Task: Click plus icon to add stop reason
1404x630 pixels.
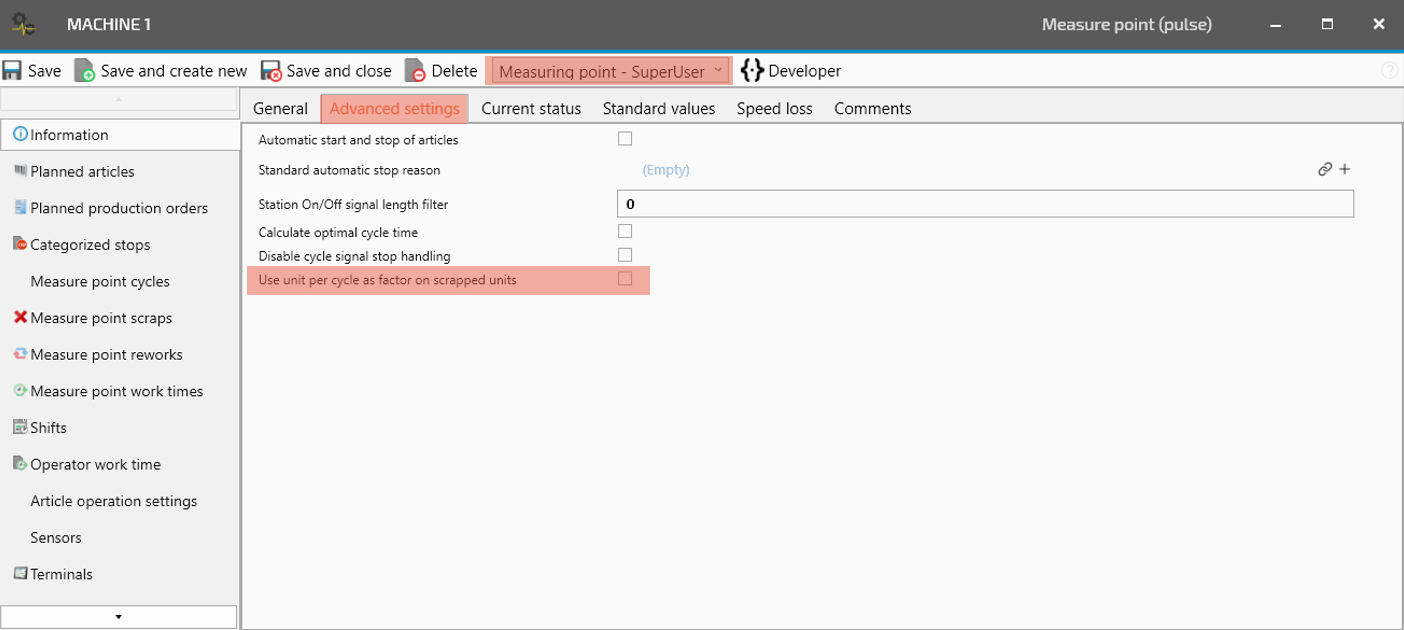Action: pos(1345,170)
